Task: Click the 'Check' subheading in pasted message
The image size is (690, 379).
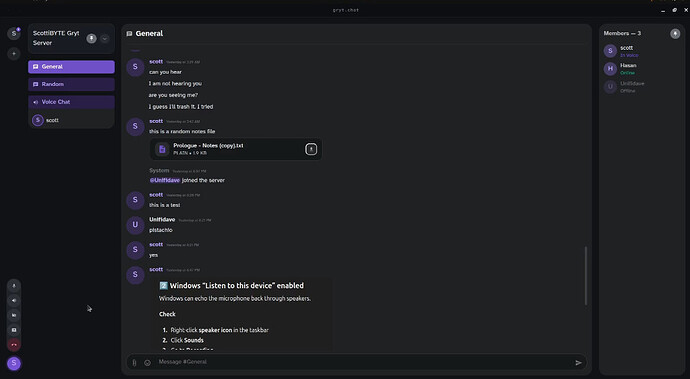Action: (167, 314)
